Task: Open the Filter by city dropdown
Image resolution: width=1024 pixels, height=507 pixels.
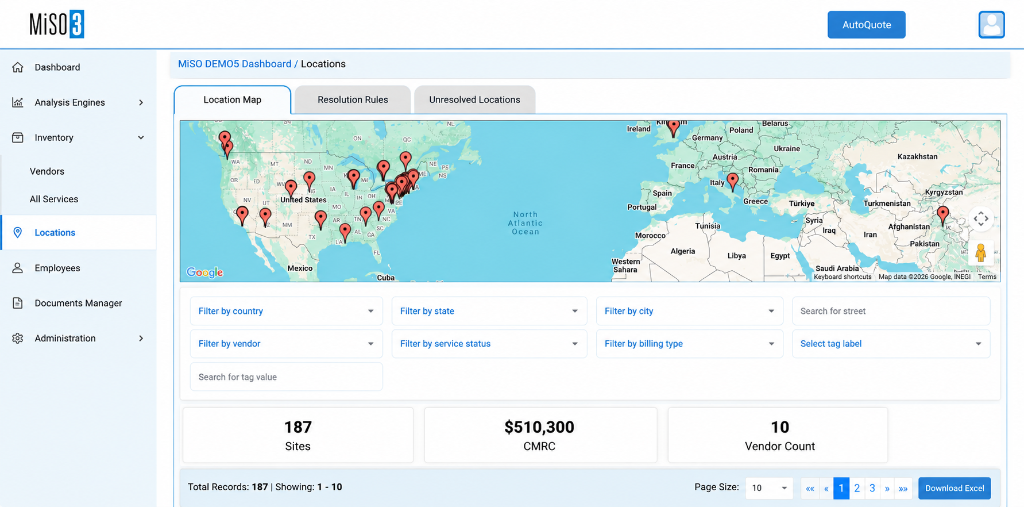Action: coord(690,311)
